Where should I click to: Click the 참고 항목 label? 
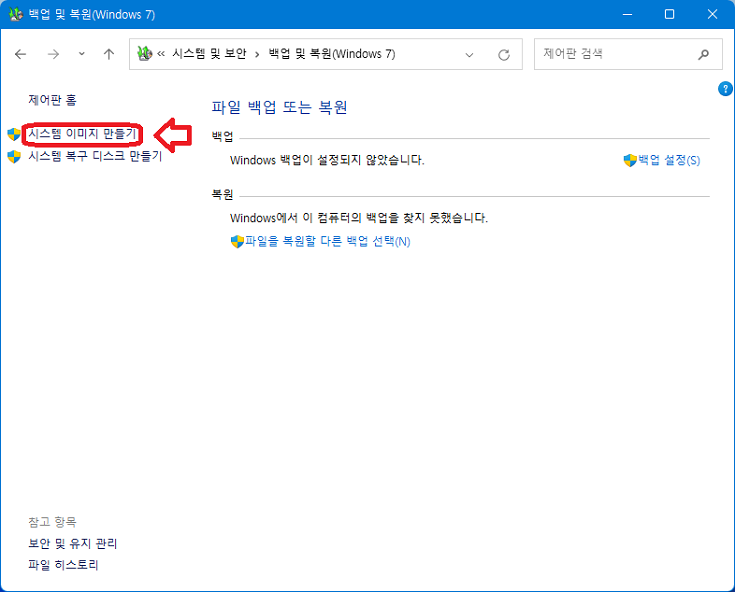coord(52,522)
